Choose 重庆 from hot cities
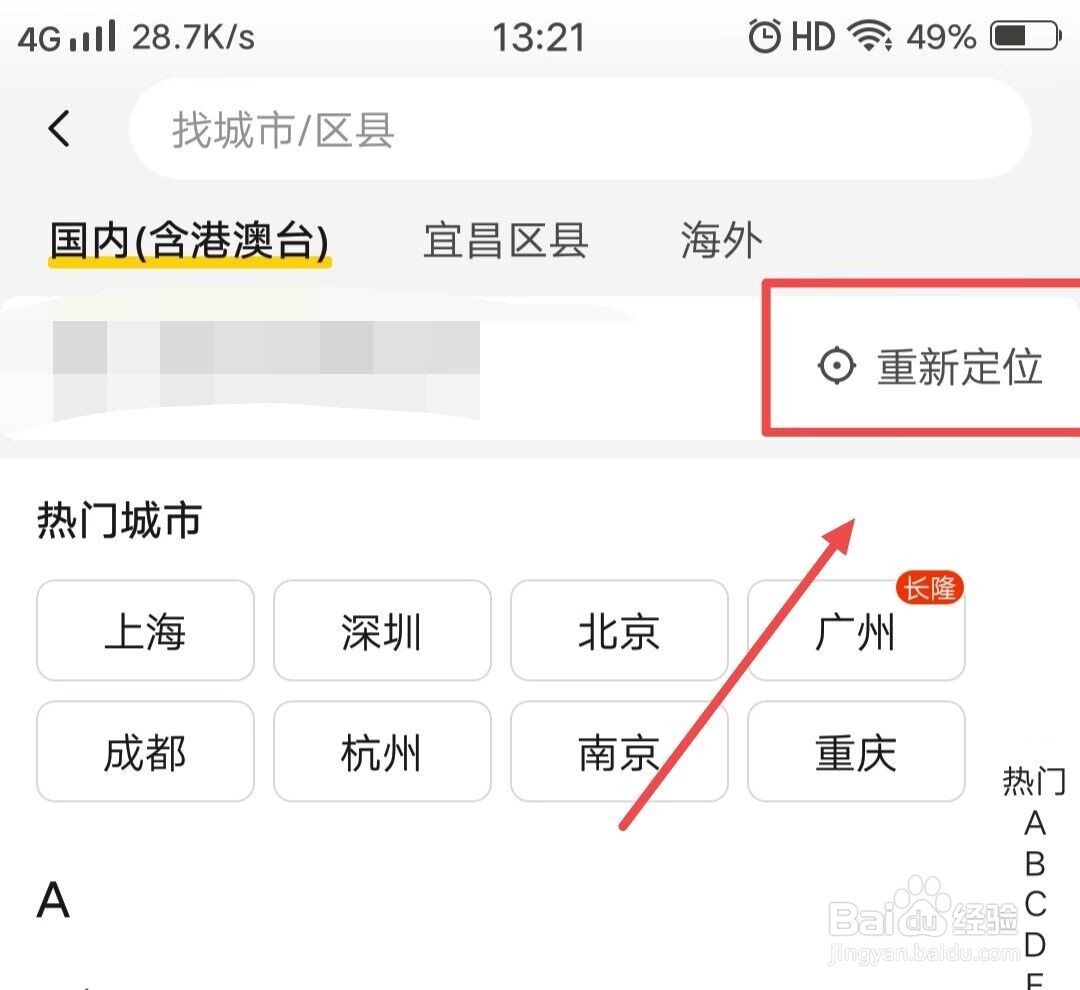The height and width of the screenshot is (990, 1080). [x=856, y=752]
